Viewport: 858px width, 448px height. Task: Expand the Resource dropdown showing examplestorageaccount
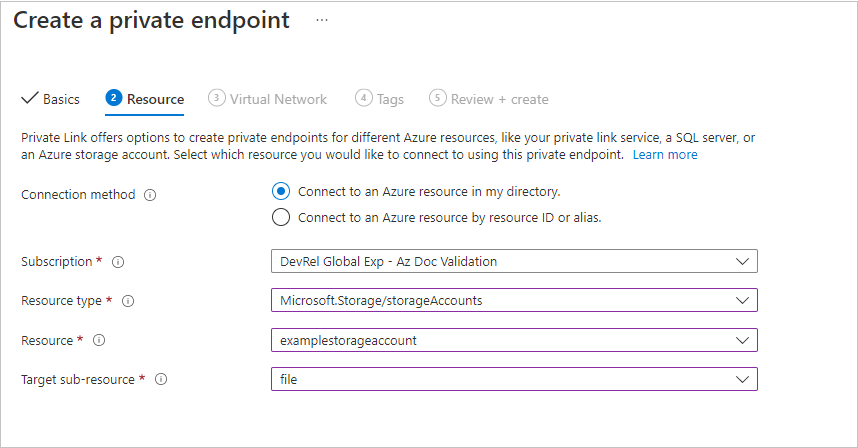tap(741, 340)
